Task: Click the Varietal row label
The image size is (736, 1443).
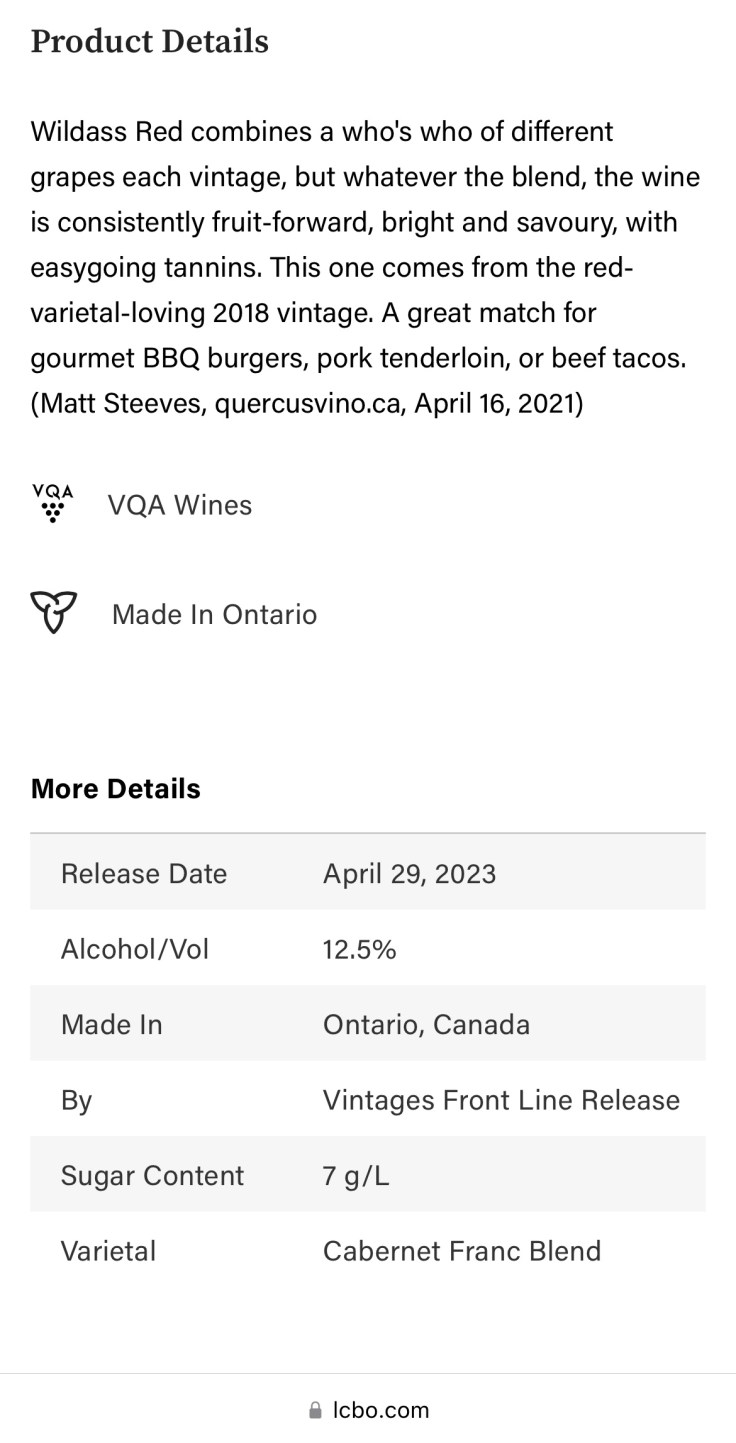Action: (108, 1251)
